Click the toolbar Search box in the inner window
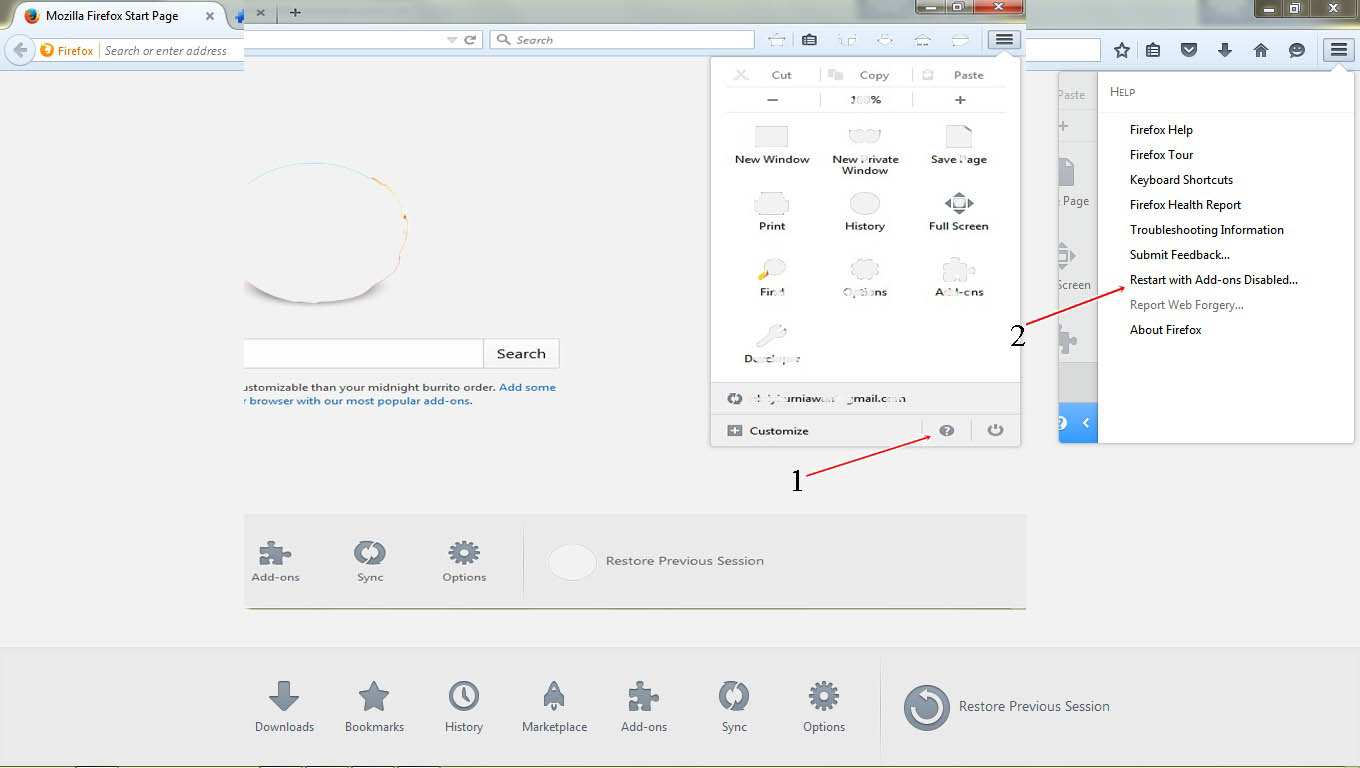The height and width of the screenshot is (768, 1360). 622,40
